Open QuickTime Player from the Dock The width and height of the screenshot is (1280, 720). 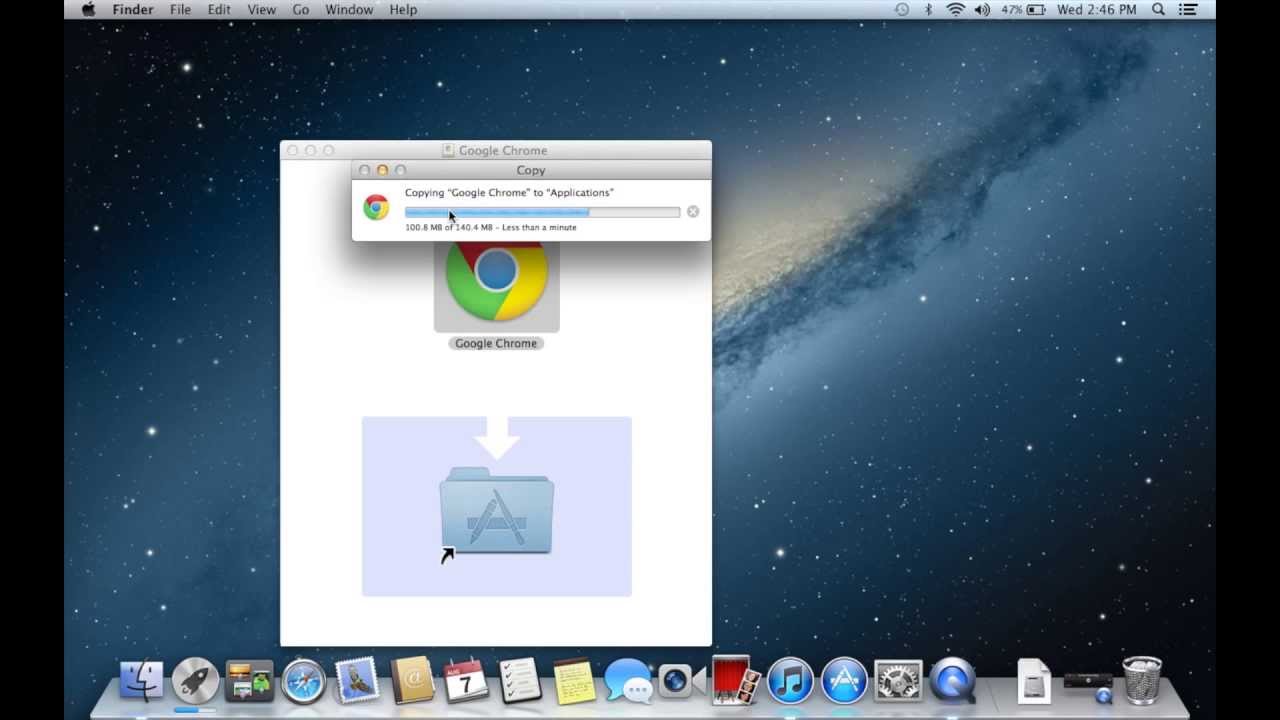(x=951, y=681)
